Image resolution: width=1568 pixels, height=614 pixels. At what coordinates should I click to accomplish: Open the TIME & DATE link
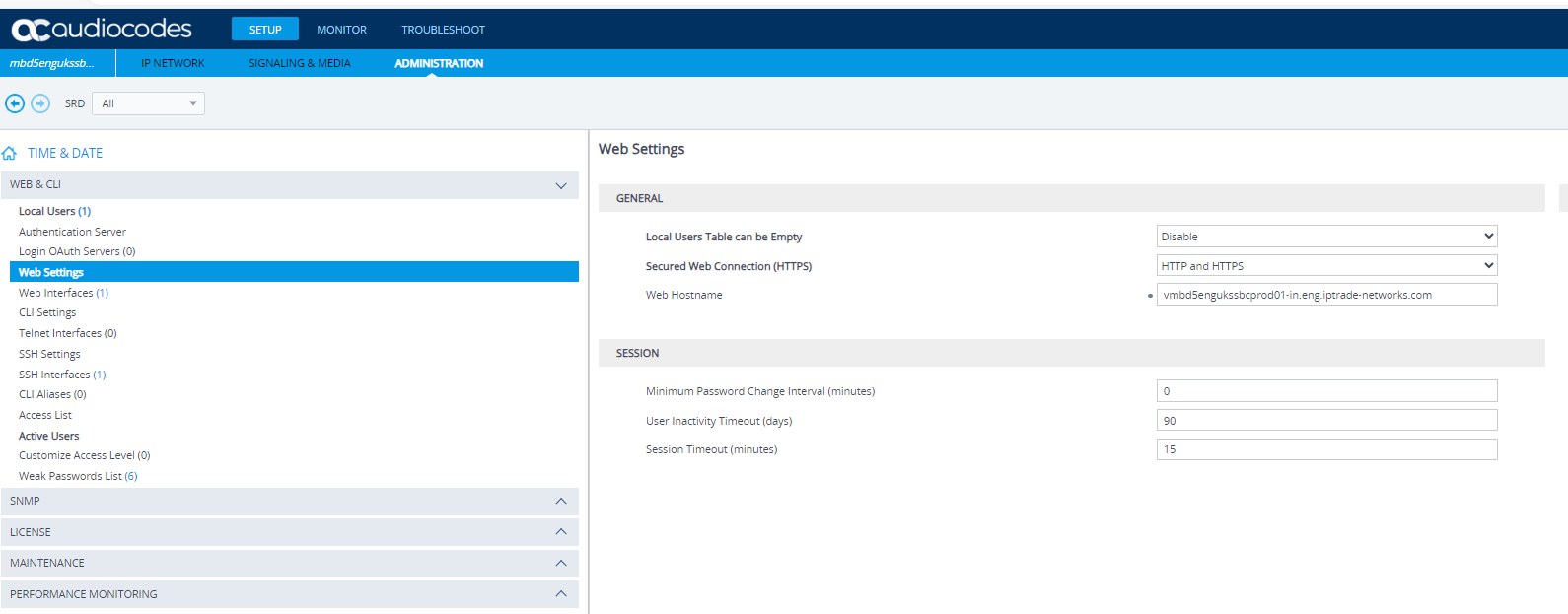[x=65, y=153]
